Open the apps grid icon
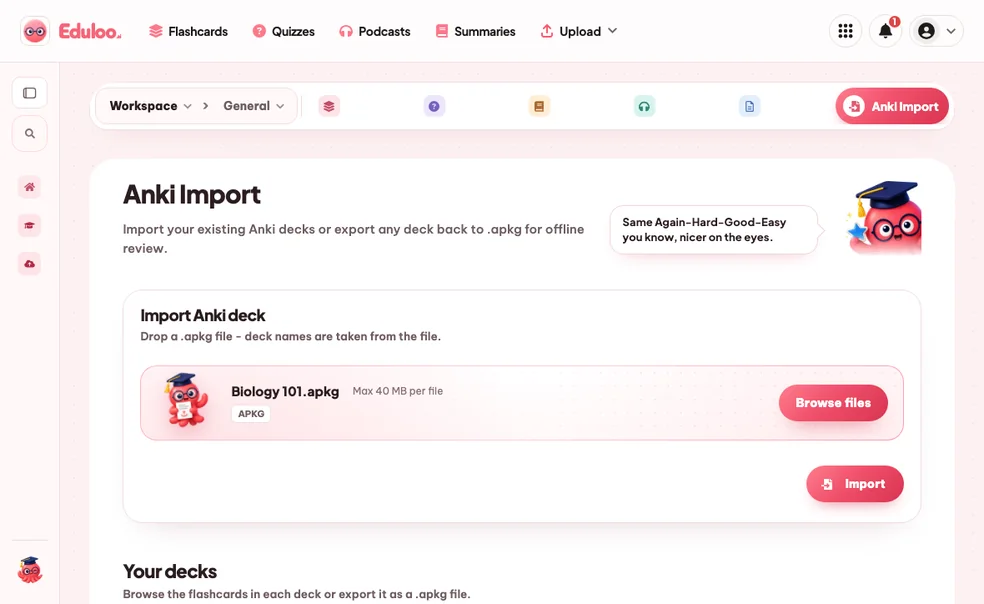This screenshot has height=604, width=984. tap(845, 31)
